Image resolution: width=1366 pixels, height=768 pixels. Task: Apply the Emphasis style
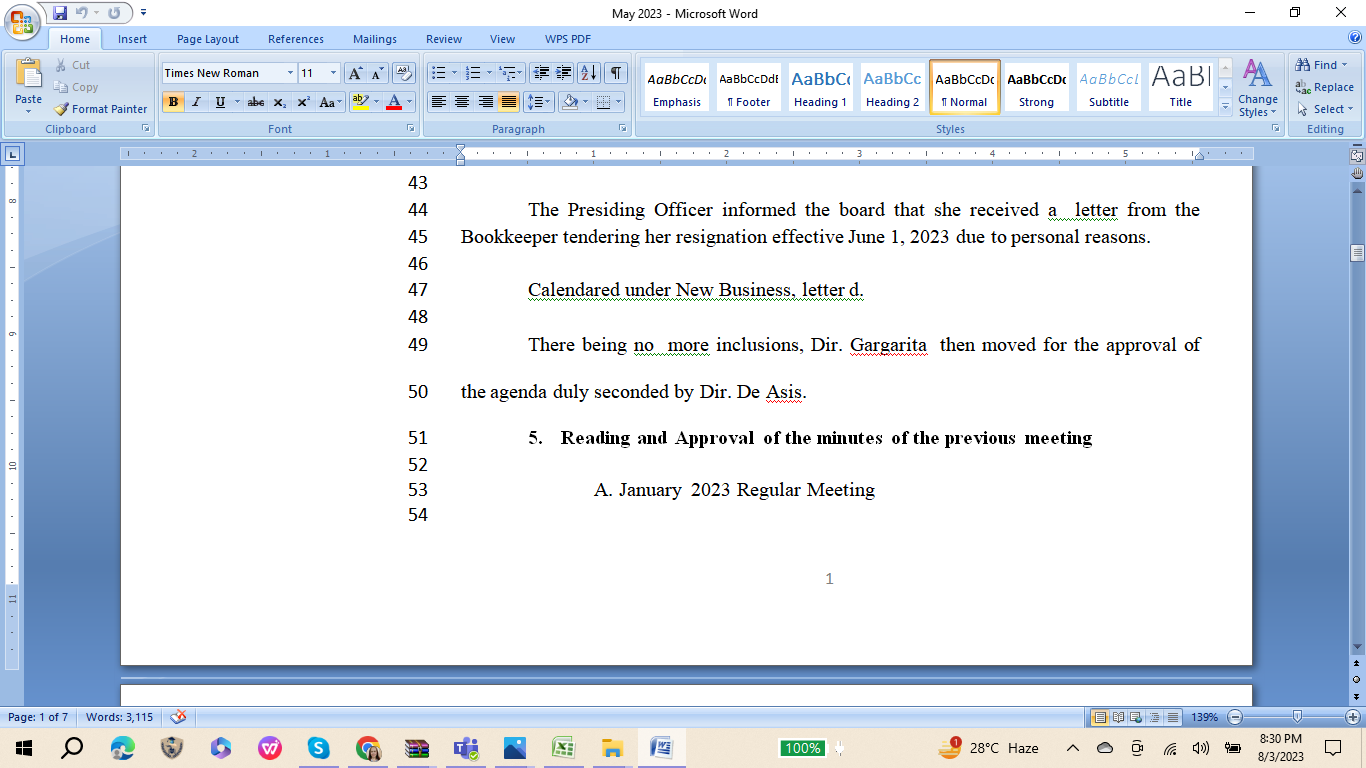[x=676, y=87]
